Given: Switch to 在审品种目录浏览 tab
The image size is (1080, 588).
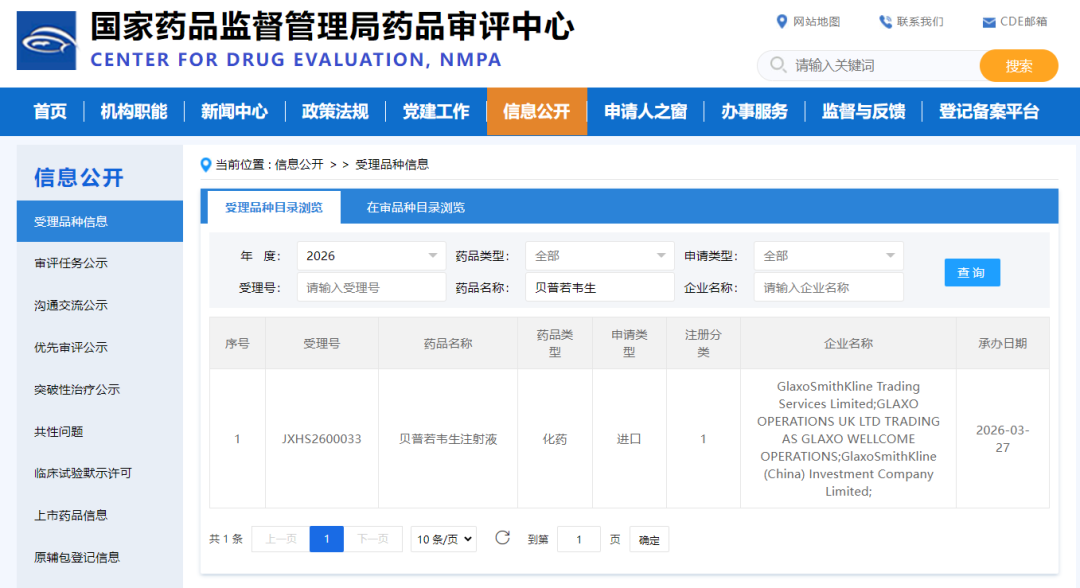Looking at the screenshot, I should [415, 207].
